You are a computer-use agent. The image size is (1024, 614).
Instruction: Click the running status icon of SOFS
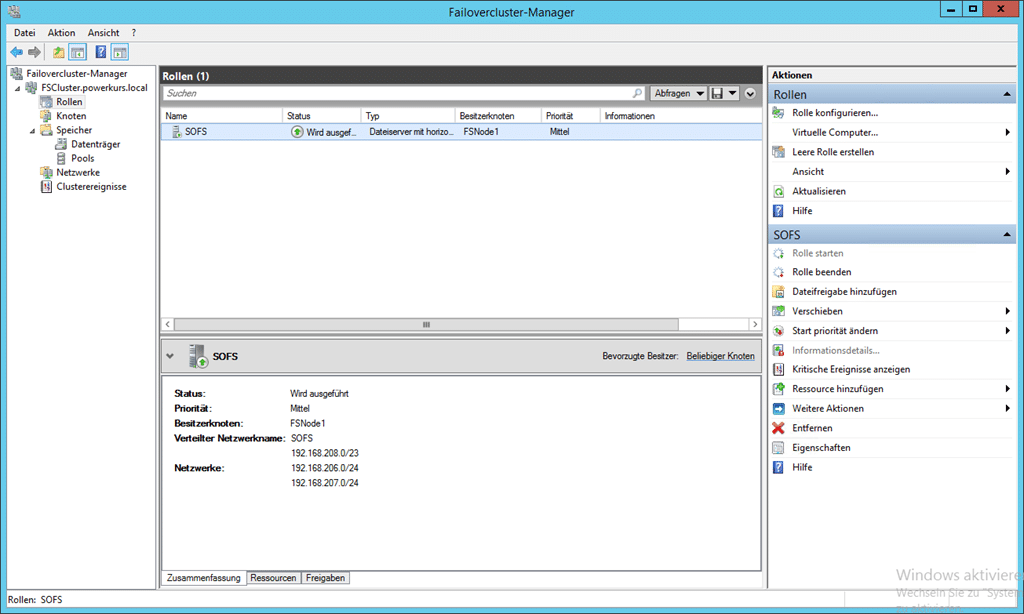pos(297,132)
